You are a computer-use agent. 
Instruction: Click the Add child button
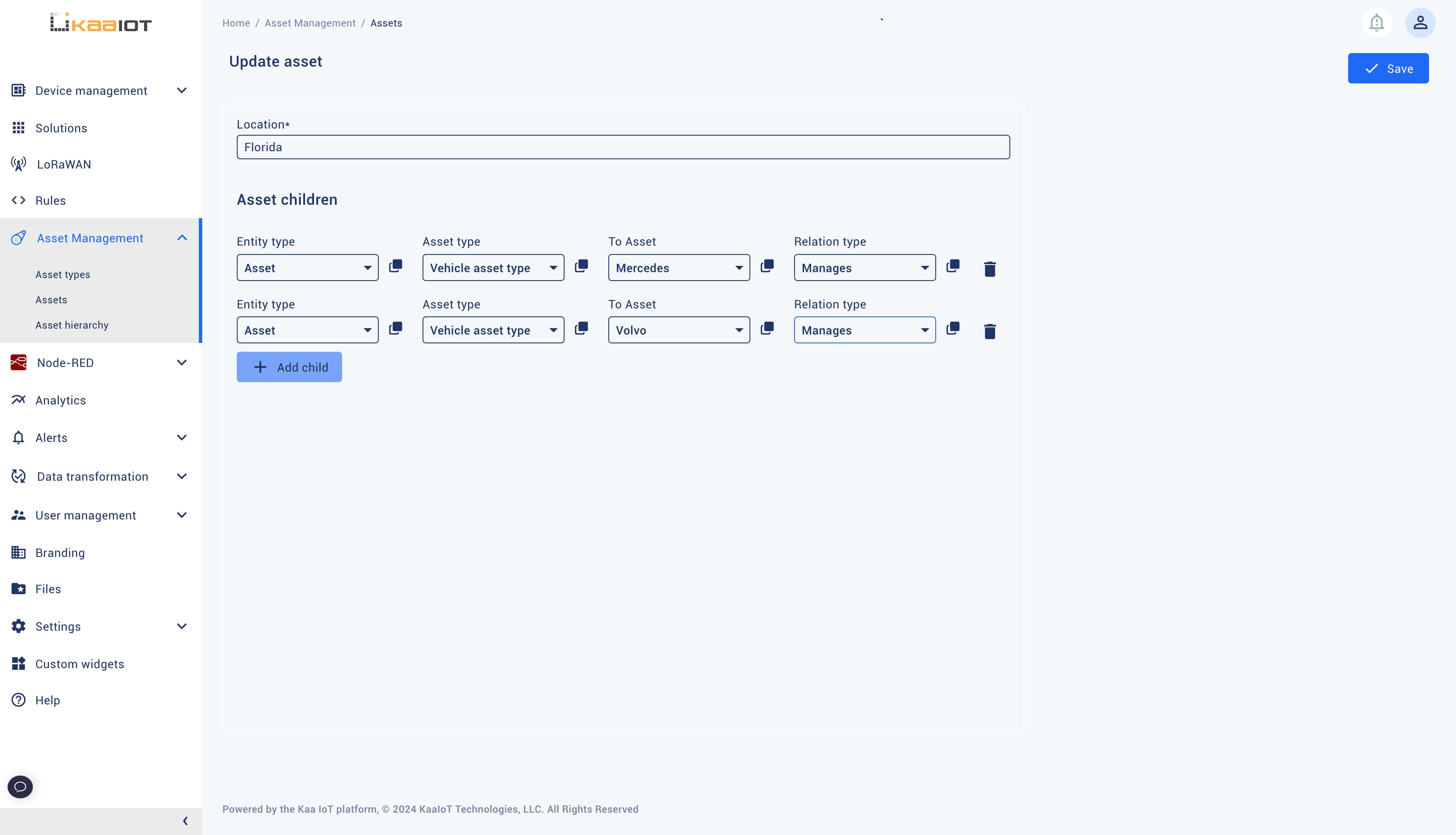tap(289, 367)
